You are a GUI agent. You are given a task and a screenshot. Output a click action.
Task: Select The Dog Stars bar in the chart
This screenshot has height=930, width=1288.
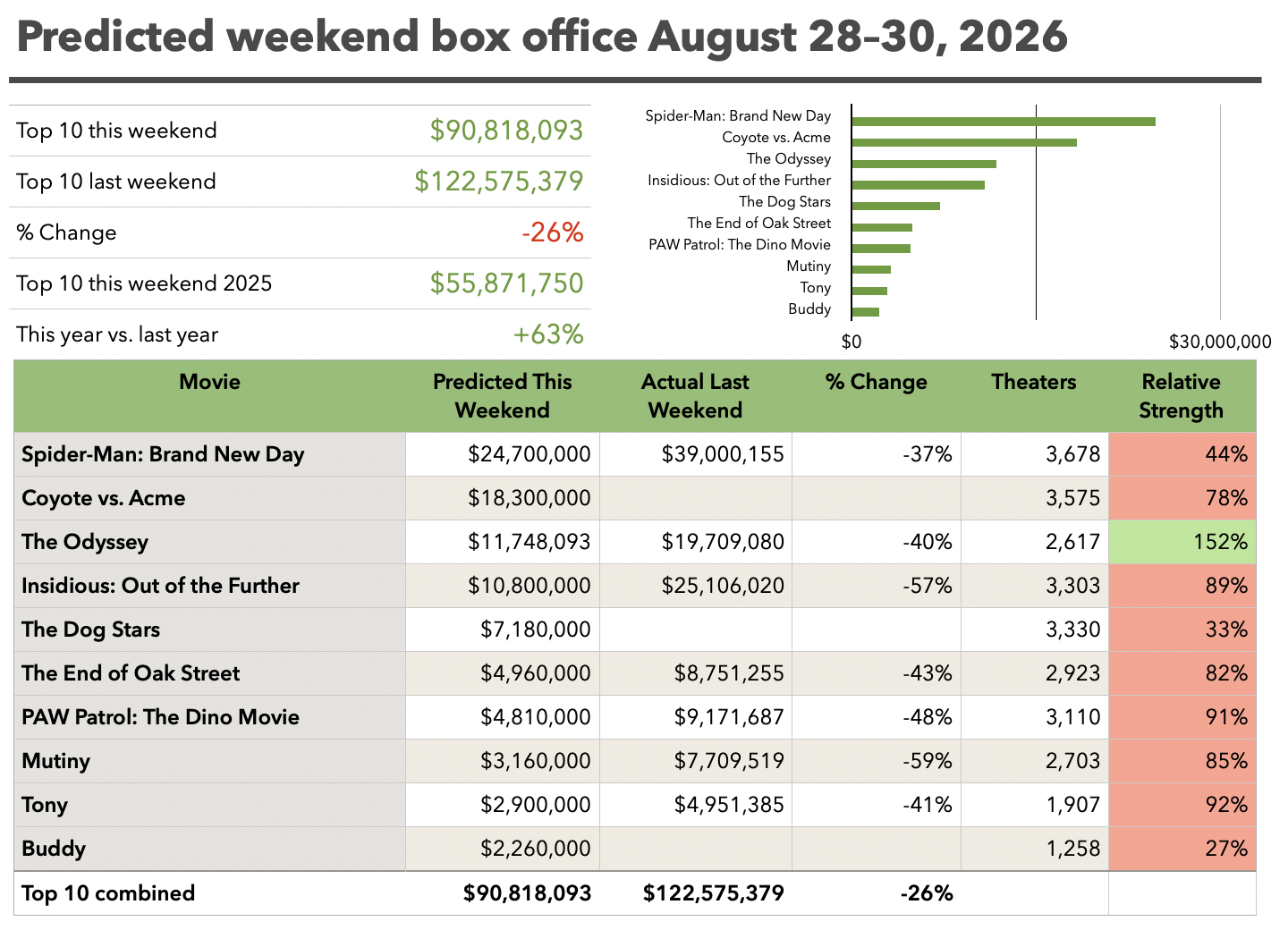click(x=896, y=206)
